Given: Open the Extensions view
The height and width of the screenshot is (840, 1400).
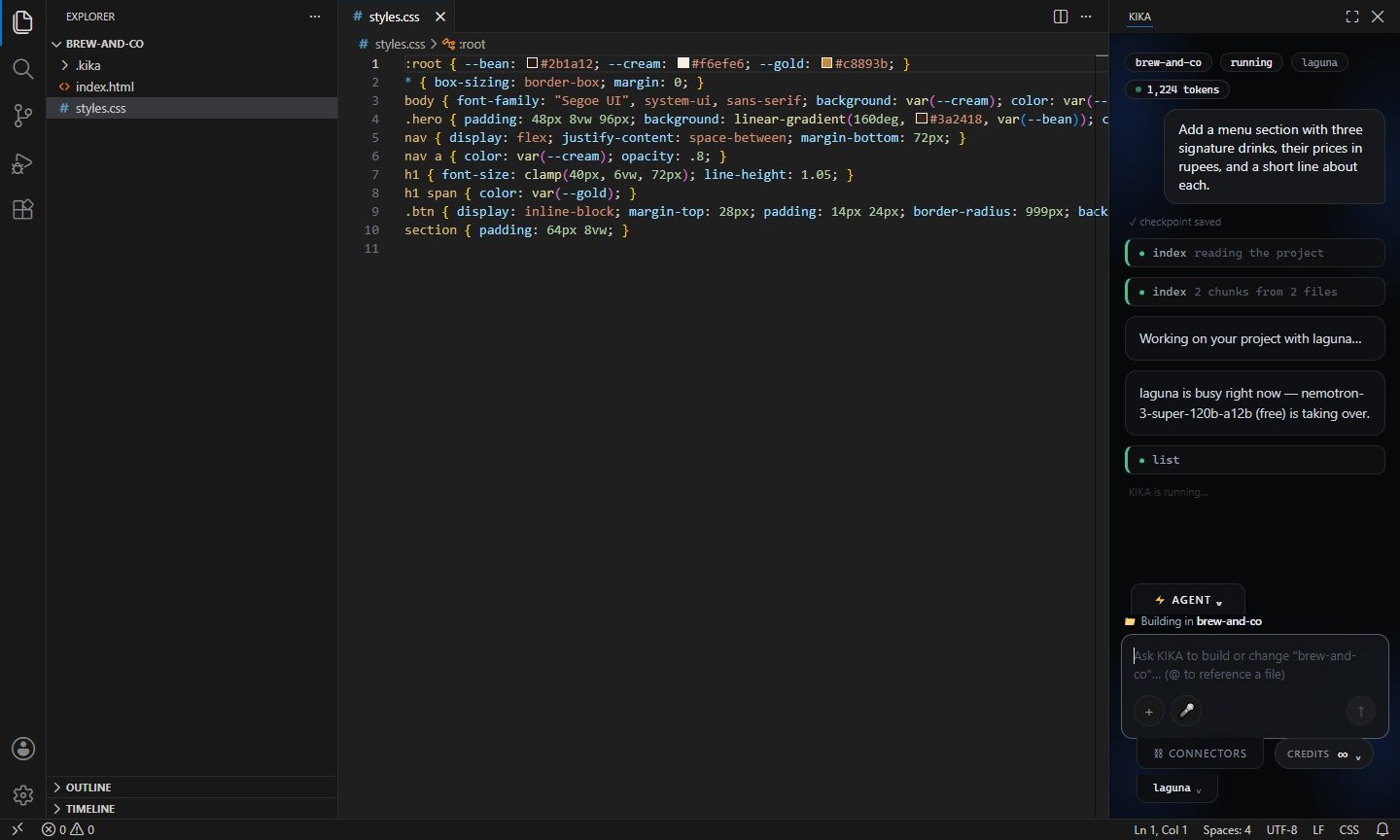Looking at the screenshot, I should pos(22,209).
